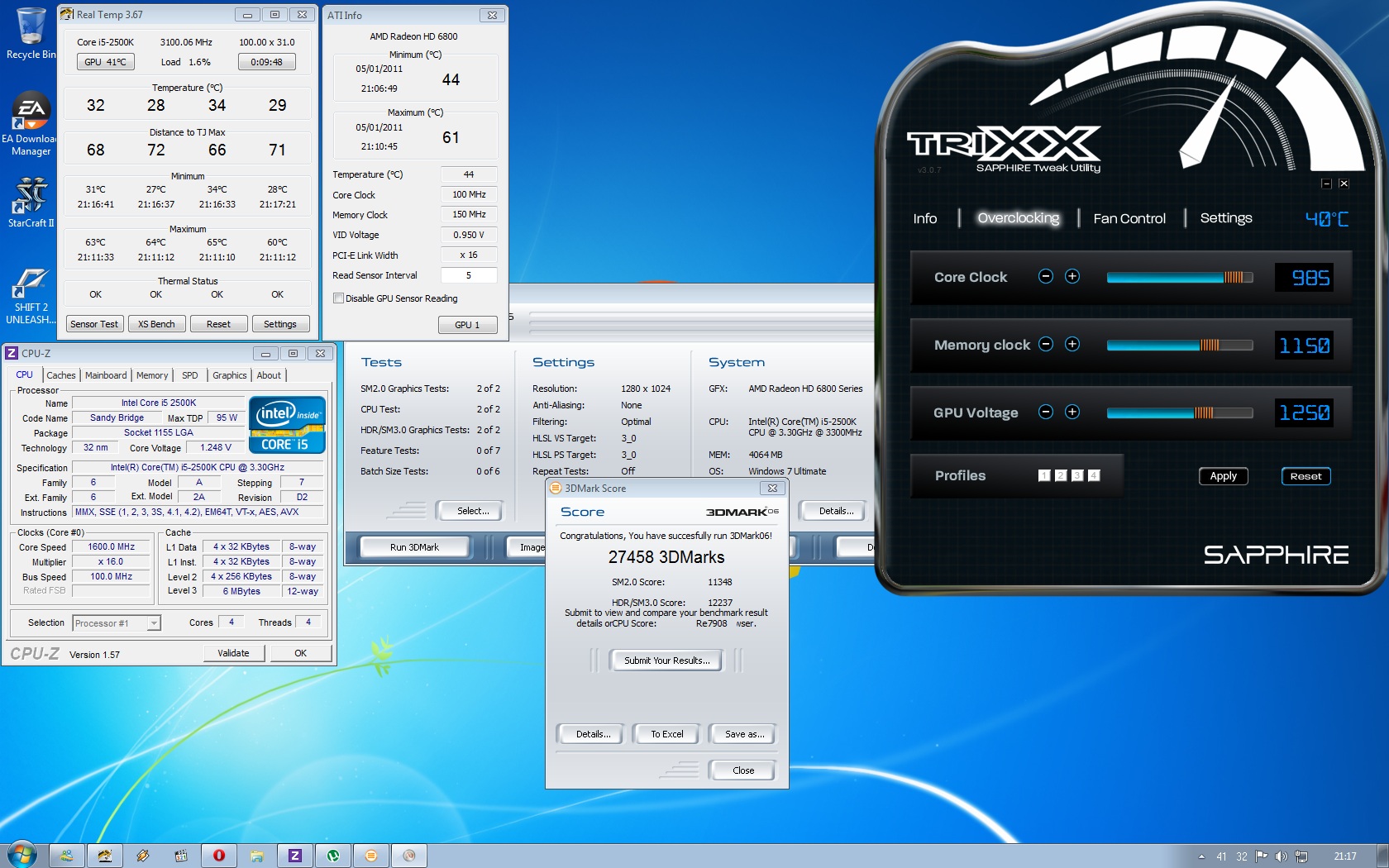Screen dimensions: 1389x868
Task: Click Submit Your Results in 3DMark Score
Action: pyautogui.click(x=666, y=661)
